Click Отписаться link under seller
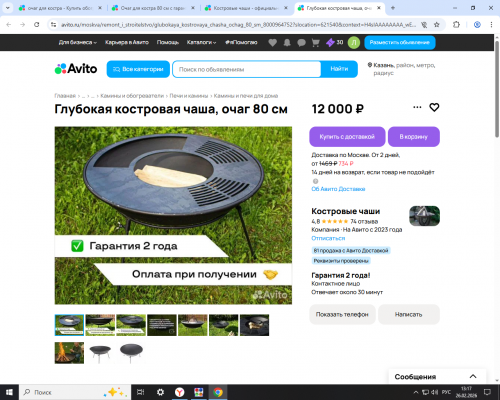The image size is (500, 400). click(x=328, y=238)
